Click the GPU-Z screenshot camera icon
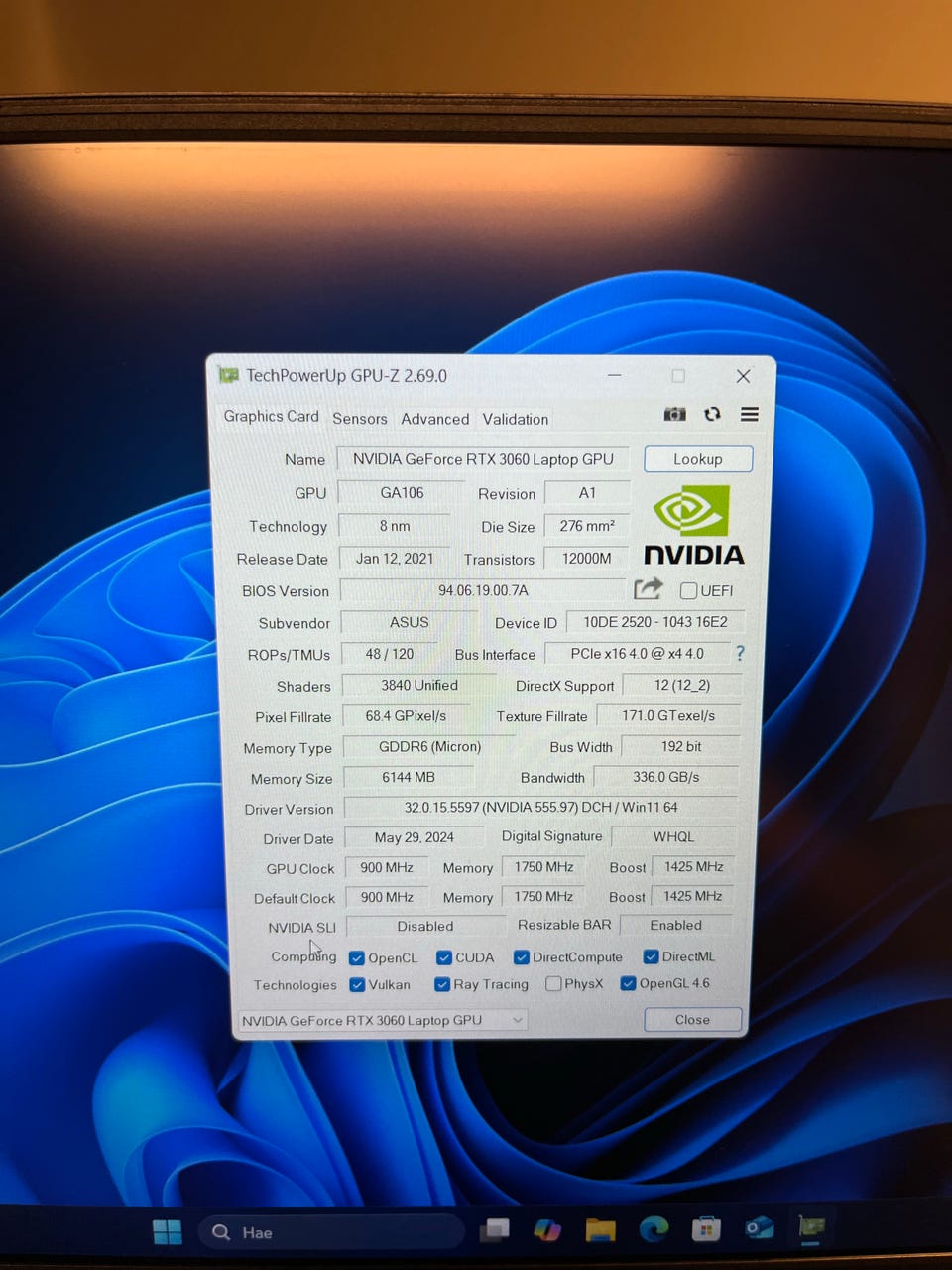952x1270 pixels. 674,414
